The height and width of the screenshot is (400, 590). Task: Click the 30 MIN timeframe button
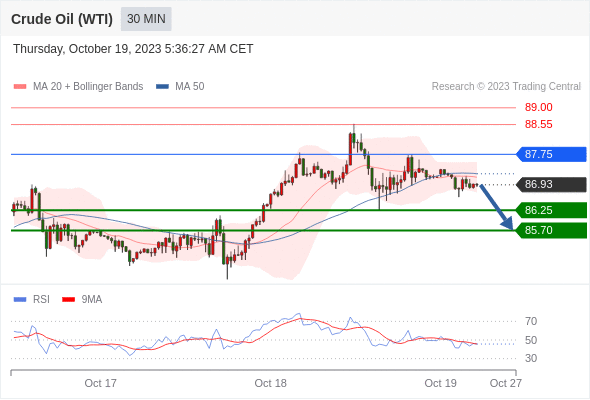coord(146,19)
